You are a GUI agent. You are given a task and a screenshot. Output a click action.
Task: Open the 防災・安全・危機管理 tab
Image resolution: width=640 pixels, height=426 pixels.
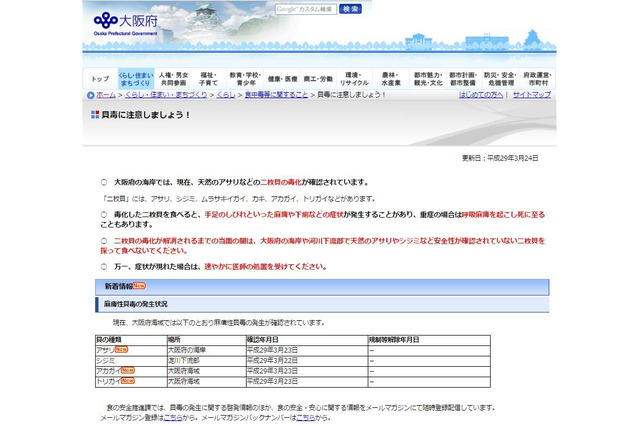(500, 79)
